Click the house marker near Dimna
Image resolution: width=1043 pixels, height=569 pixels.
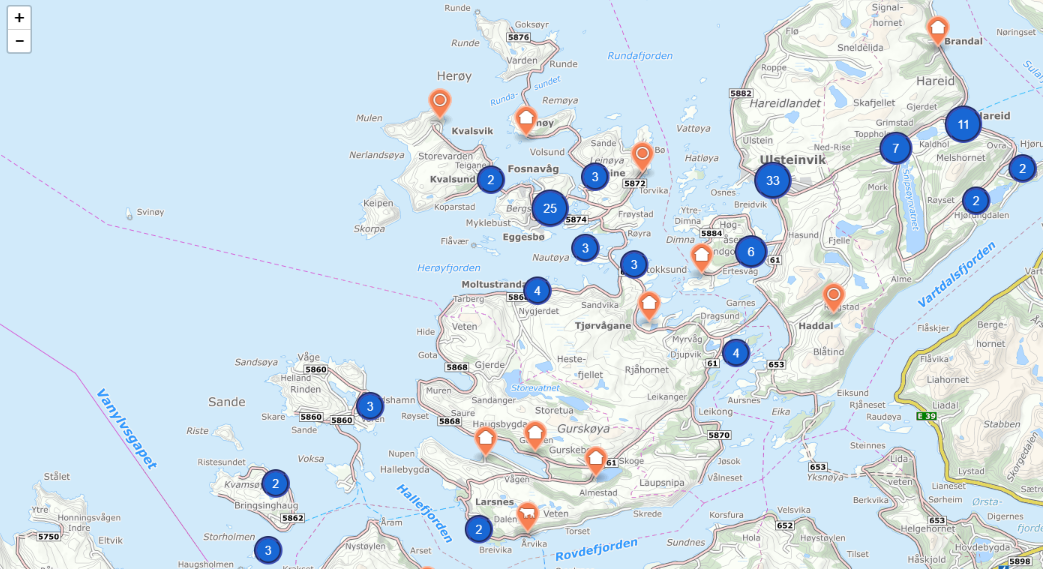[702, 255]
